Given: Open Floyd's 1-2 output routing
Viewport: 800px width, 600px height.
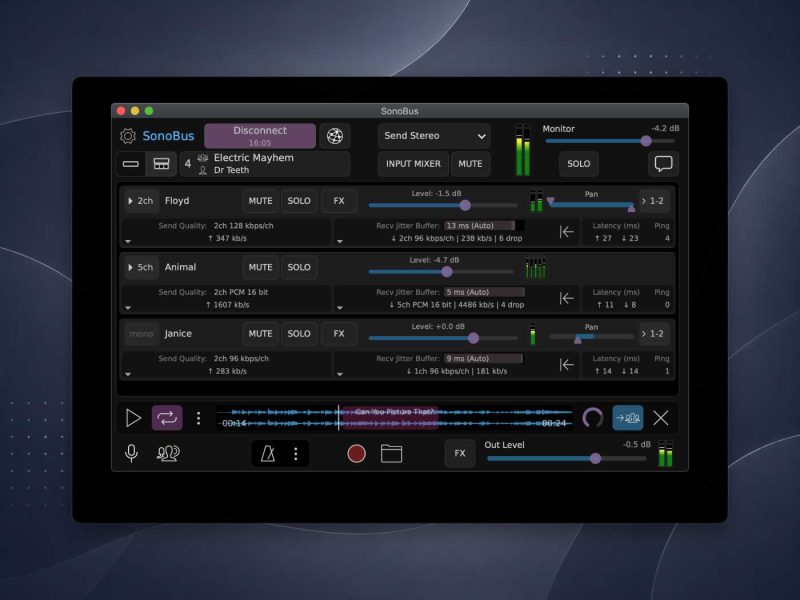Looking at the screenshot, I should click(x=654, y=201).
